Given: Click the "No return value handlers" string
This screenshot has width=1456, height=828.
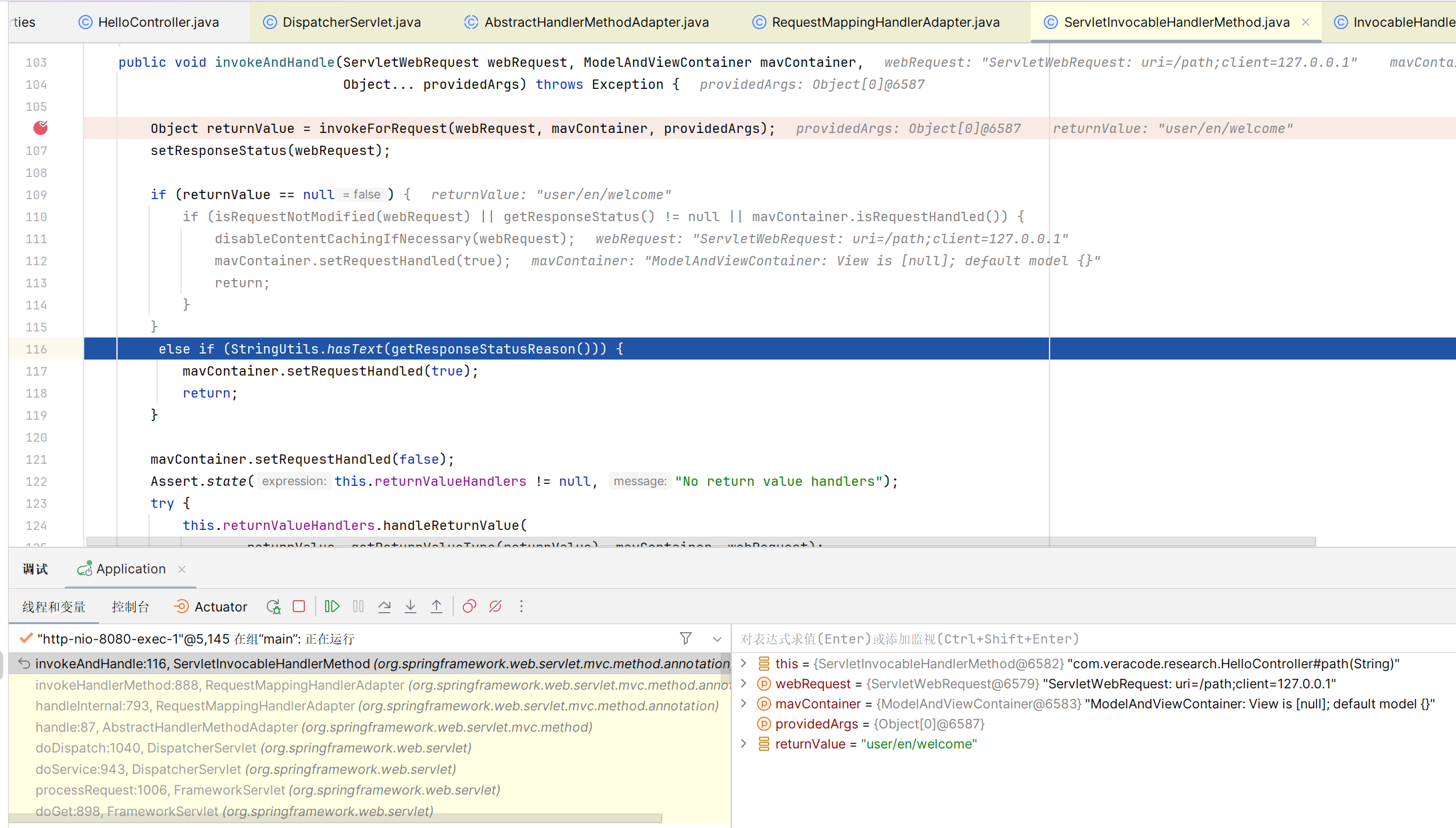Looking at the screenshot, I should pos(779,481).
